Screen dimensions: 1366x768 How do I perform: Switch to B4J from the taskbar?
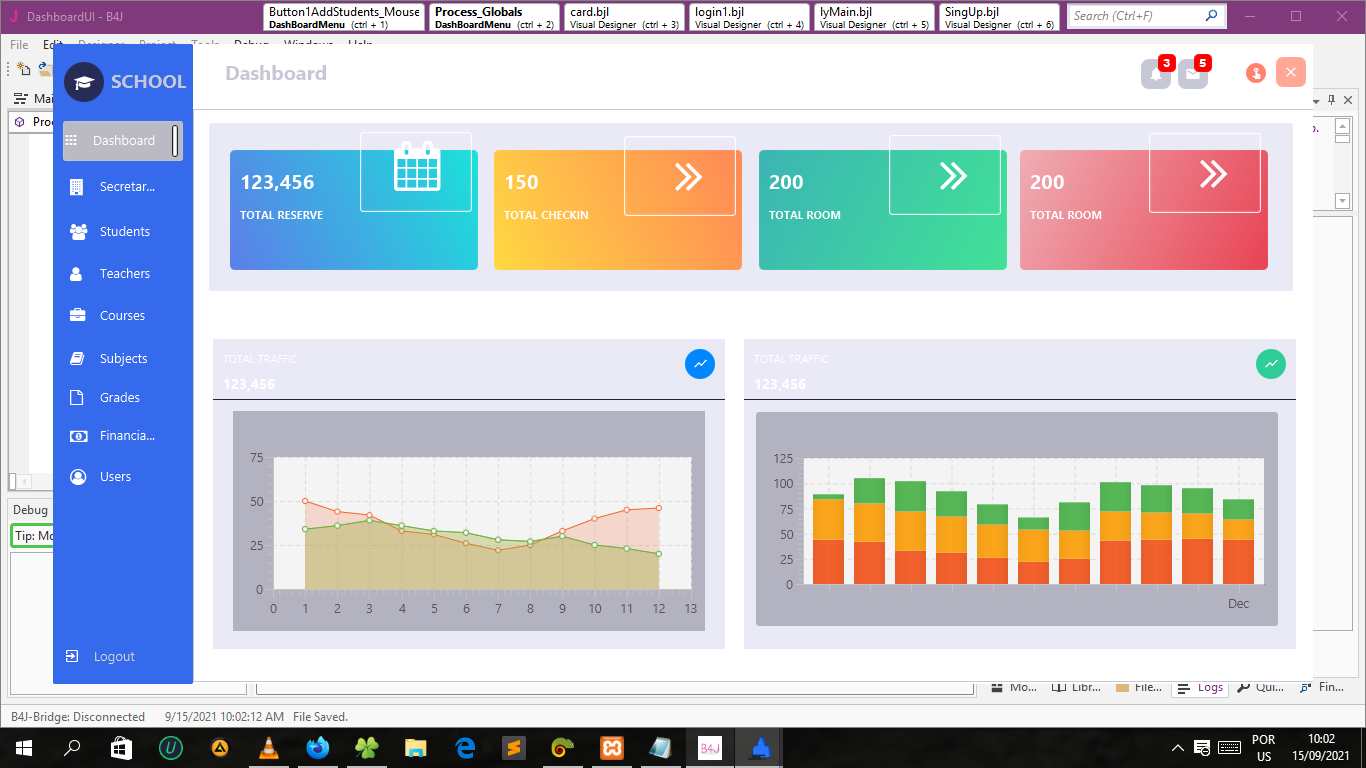click(x=710, y=748)
